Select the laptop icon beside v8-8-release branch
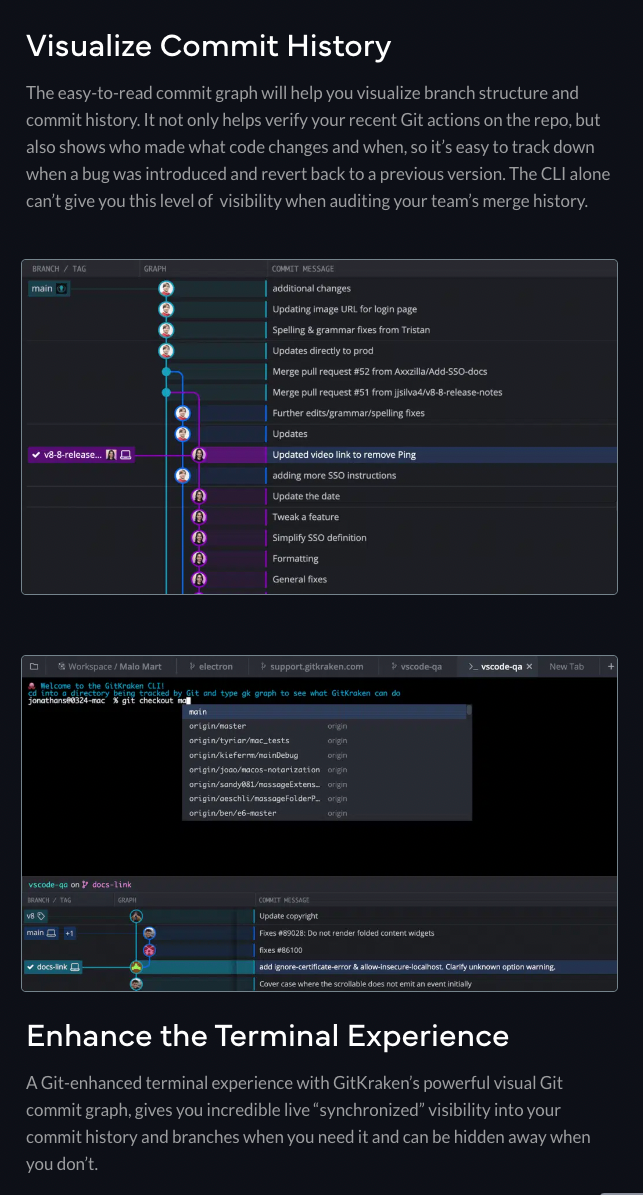The width and height of the screenshot is (643, 1195). 126,455
